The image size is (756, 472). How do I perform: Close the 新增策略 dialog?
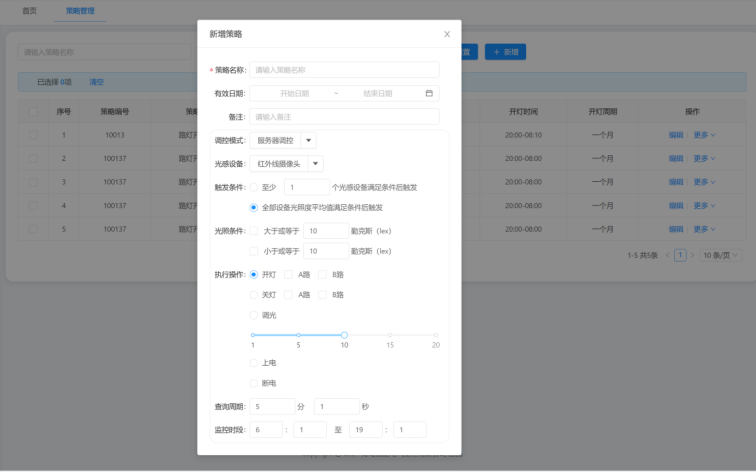pos(447,34)
